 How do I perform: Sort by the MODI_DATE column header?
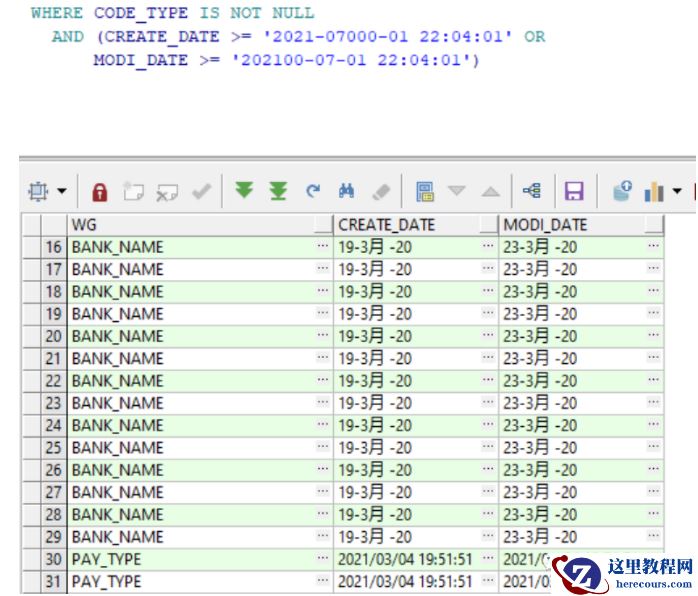click(x=581, y=225)
